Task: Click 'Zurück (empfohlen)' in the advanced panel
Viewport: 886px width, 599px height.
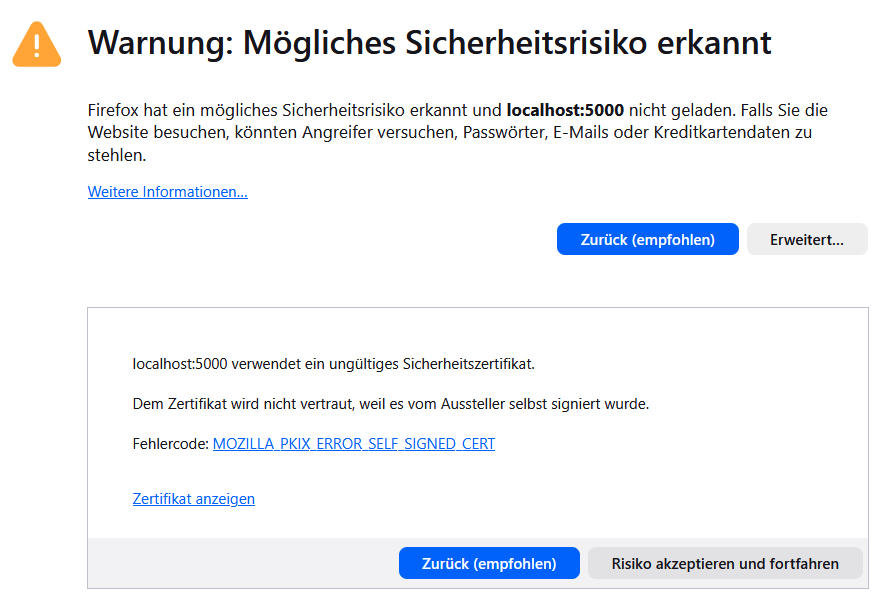Action: [489, 563]
